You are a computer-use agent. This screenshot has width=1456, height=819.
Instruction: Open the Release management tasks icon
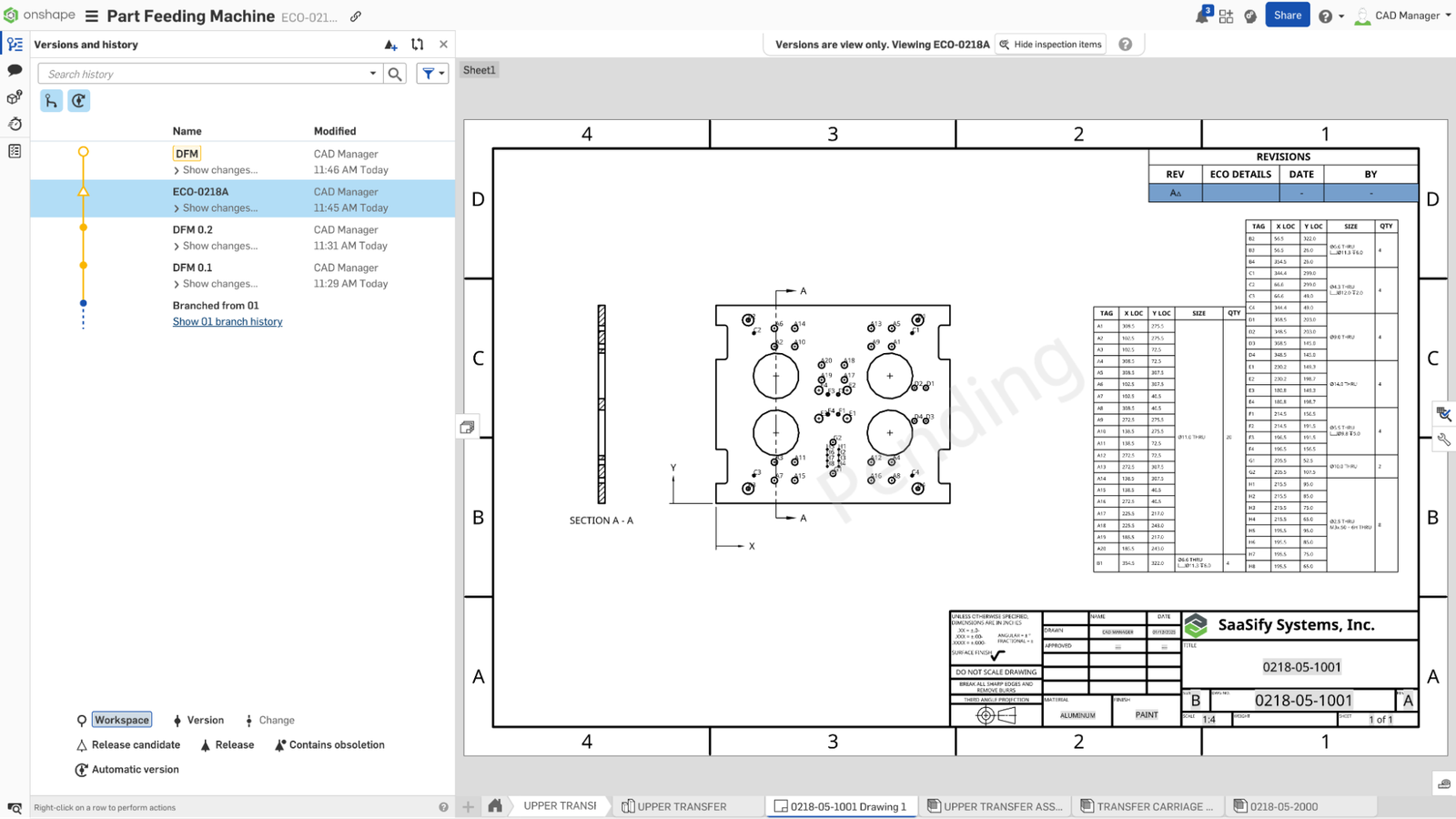tap(14, 151)
